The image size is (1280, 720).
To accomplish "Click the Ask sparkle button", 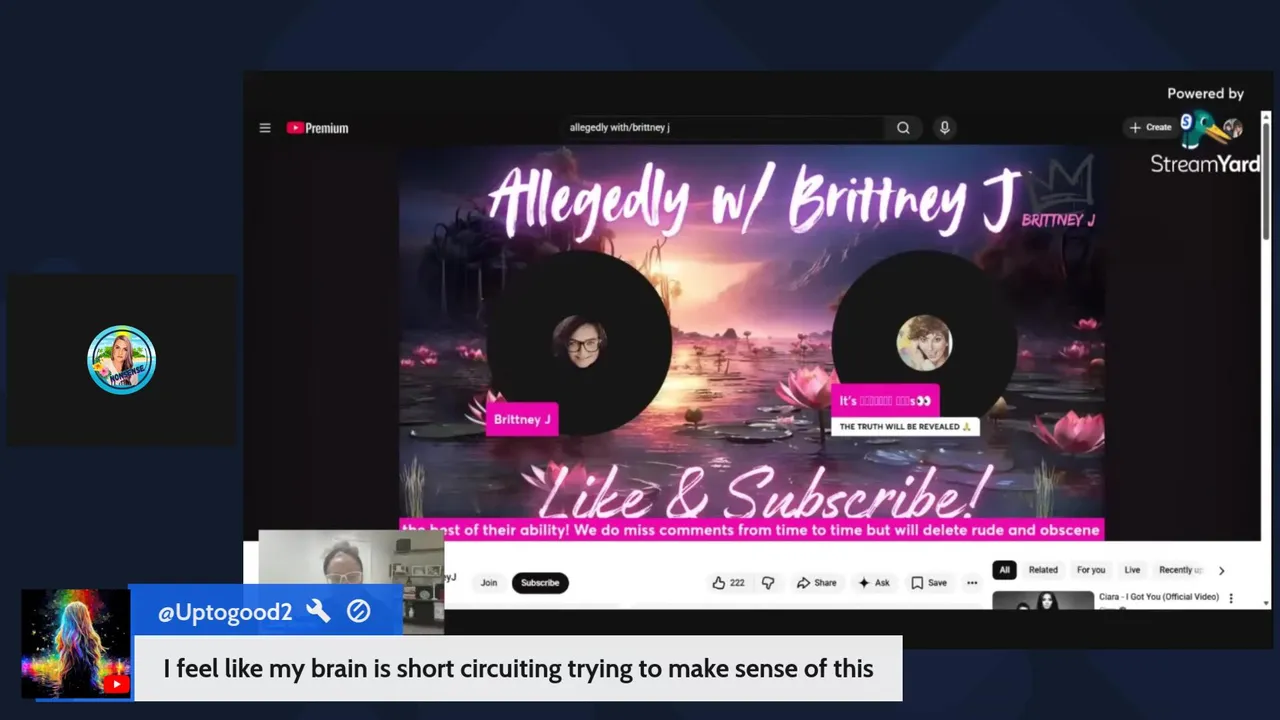I will click(x=874, y=583).
